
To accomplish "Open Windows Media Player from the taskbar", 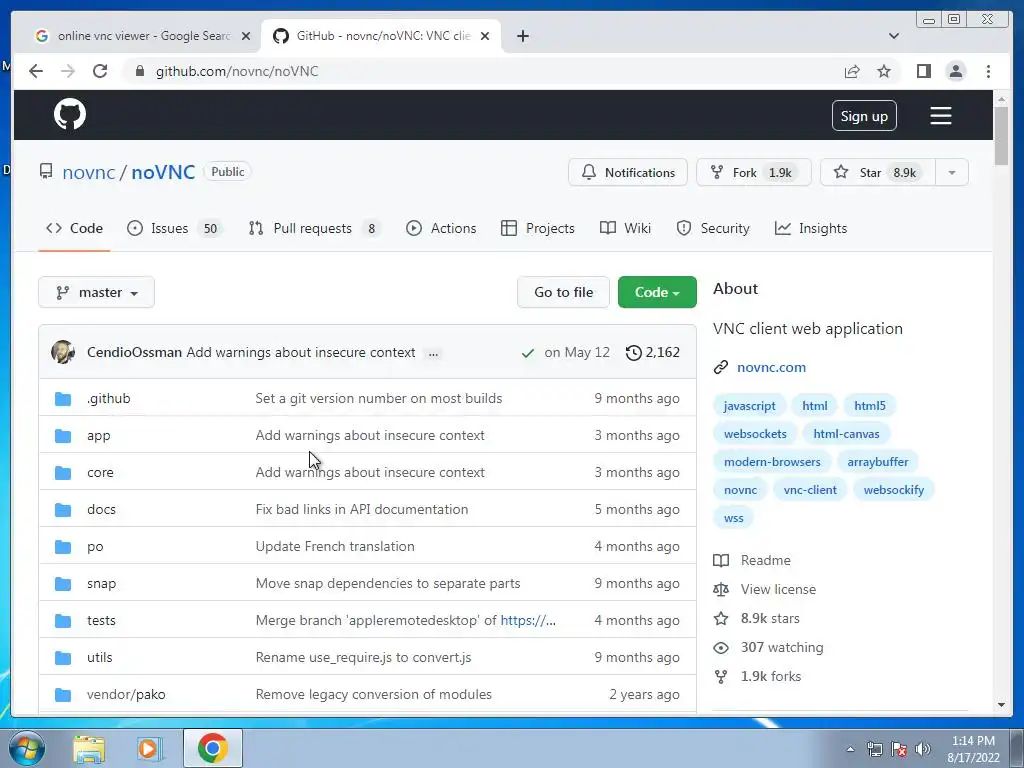I will click(x=150, y=749).
